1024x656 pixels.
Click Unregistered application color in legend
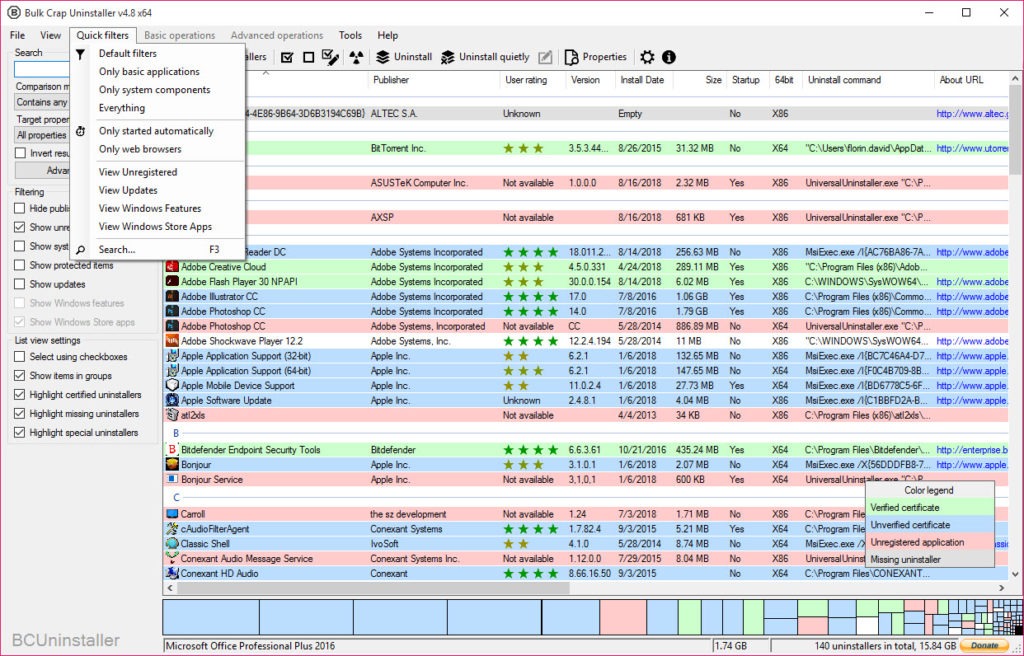pyautogui.click(x=929, y=542)
